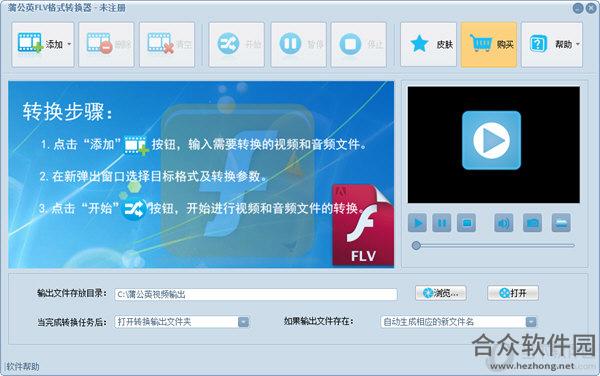Click the 软件帮助 status bar link
The image size is (600, 376).
point(23,366)
